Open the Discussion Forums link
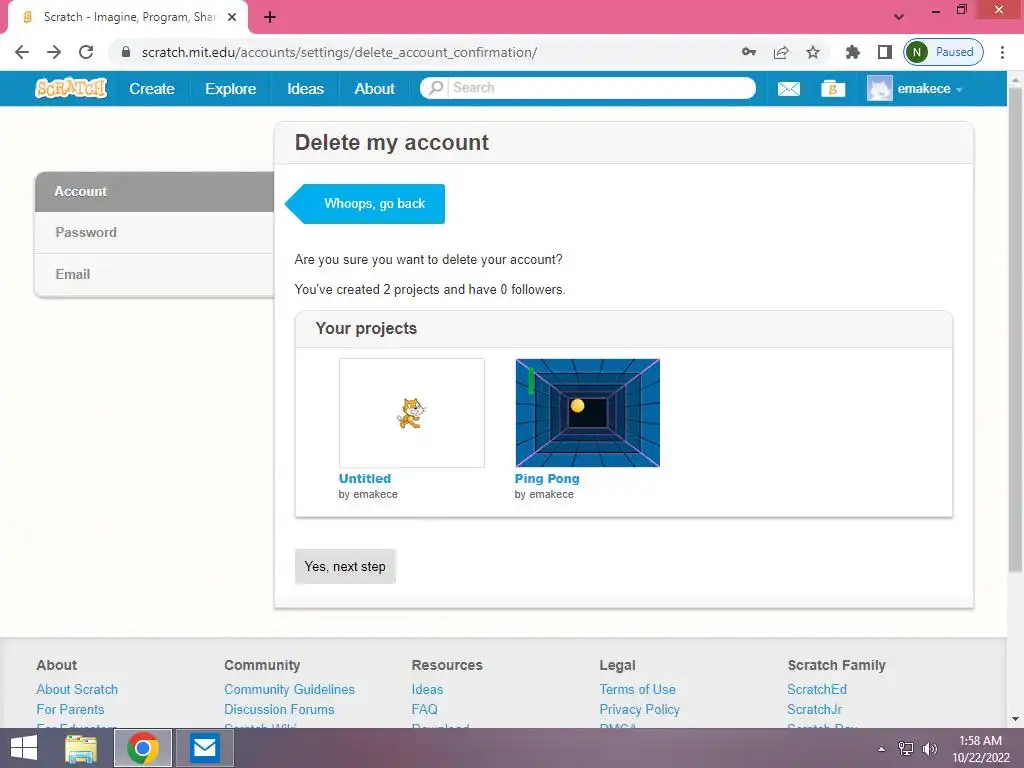1024x768 pixels. (x=279, y=709)
